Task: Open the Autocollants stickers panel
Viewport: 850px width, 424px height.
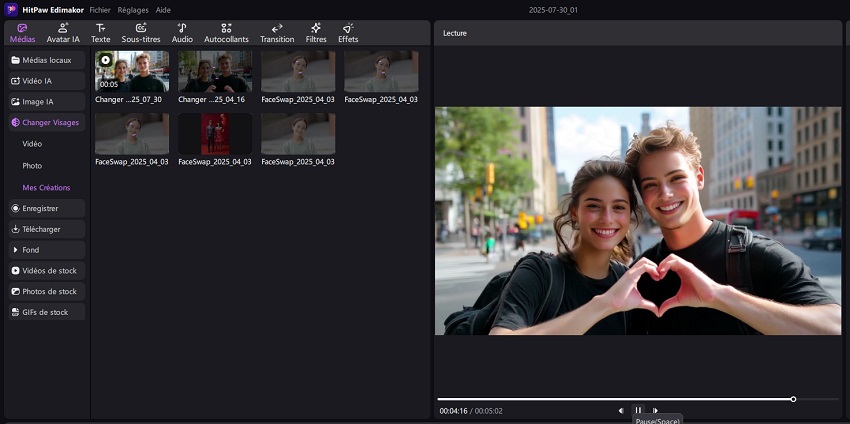Action: [226, 33]
